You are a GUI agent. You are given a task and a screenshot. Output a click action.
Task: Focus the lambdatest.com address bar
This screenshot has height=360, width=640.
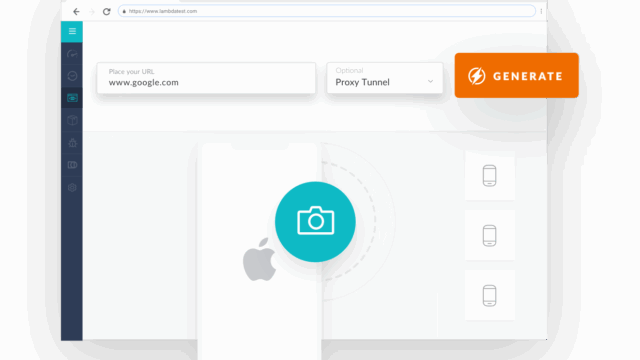coord(327,11)
